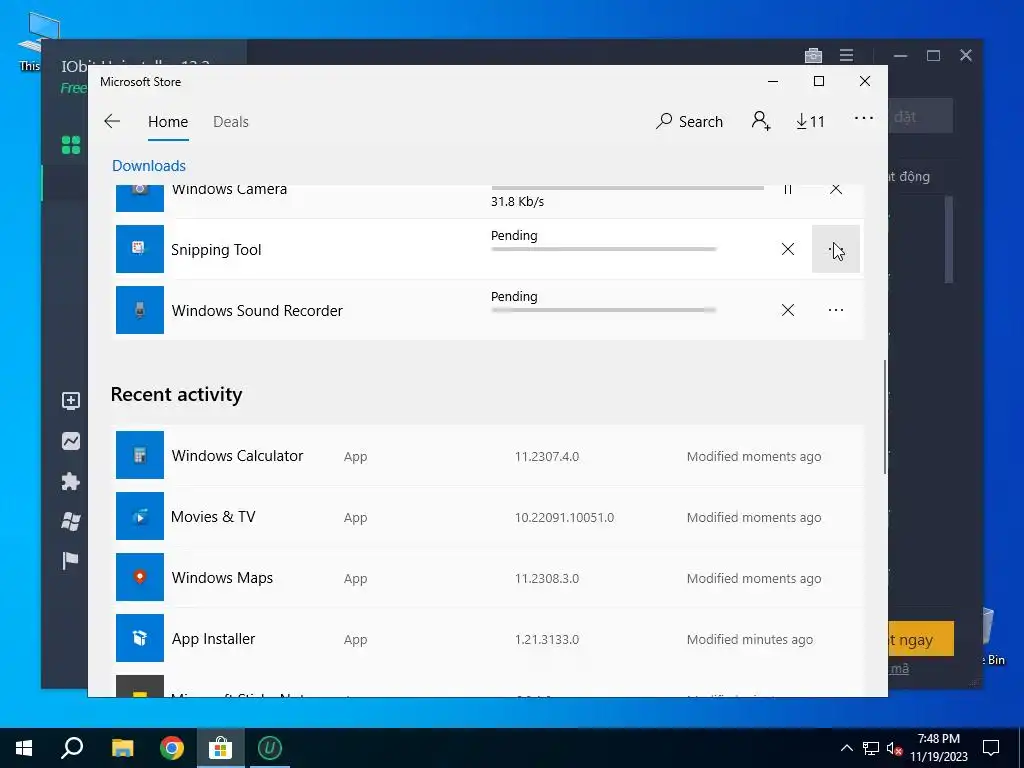Select the Windows Sound Recorder name
The width and height of the screenshot is (1024, 768).
[257, 310]
